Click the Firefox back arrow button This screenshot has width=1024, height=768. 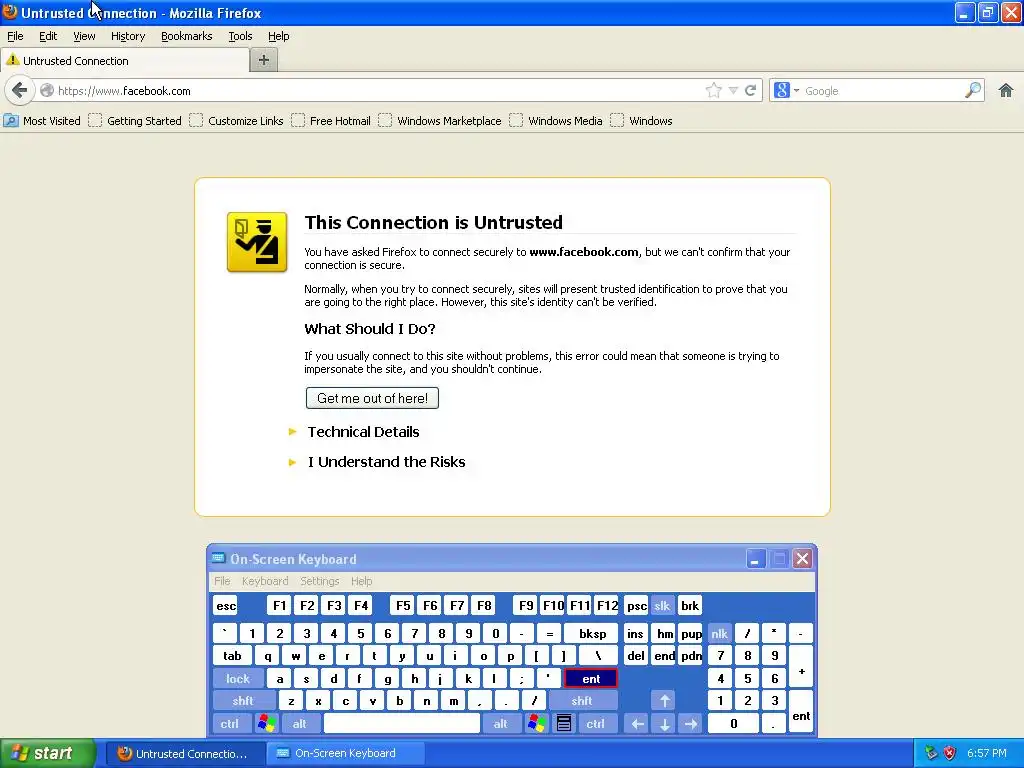(x=20, y=90)
